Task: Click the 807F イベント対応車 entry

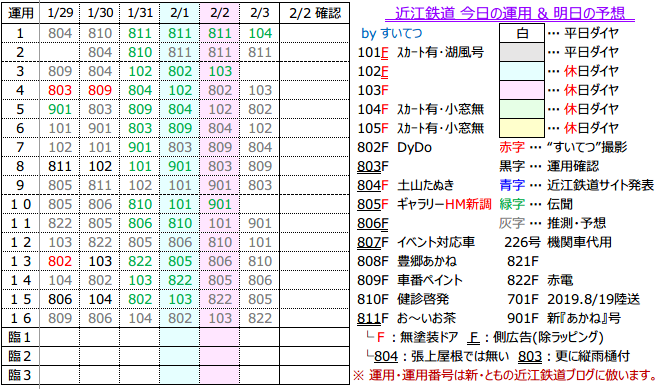Action: coord(416,242)
